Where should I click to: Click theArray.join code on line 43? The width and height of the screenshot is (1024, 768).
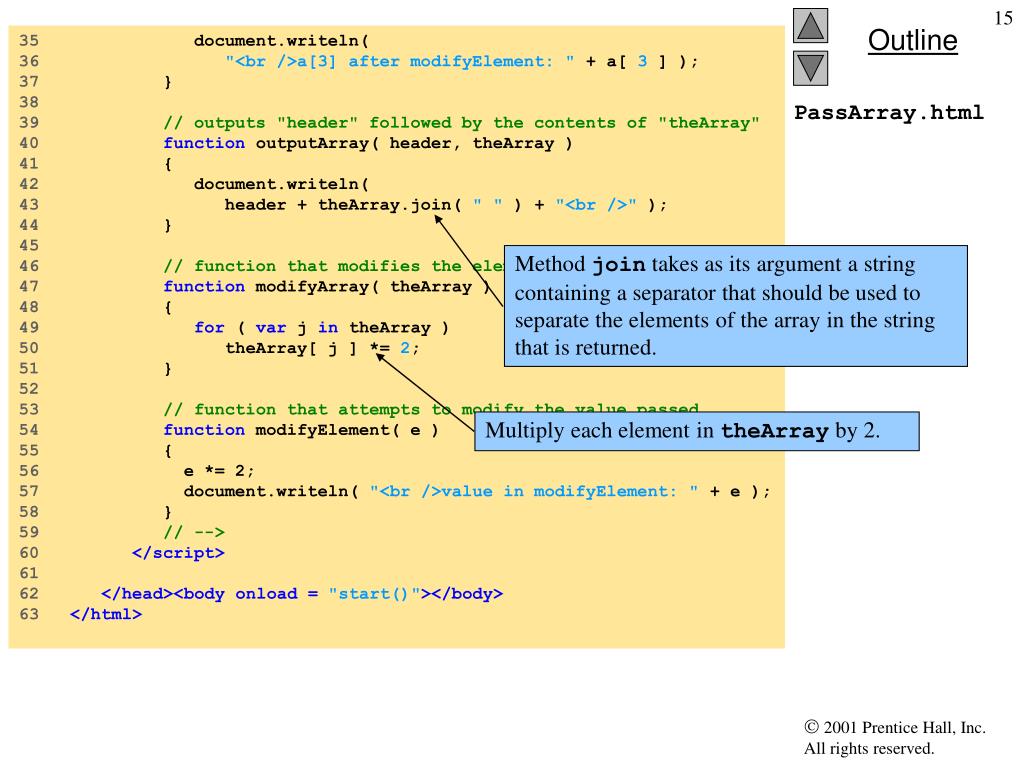click(x=445, y=204)
